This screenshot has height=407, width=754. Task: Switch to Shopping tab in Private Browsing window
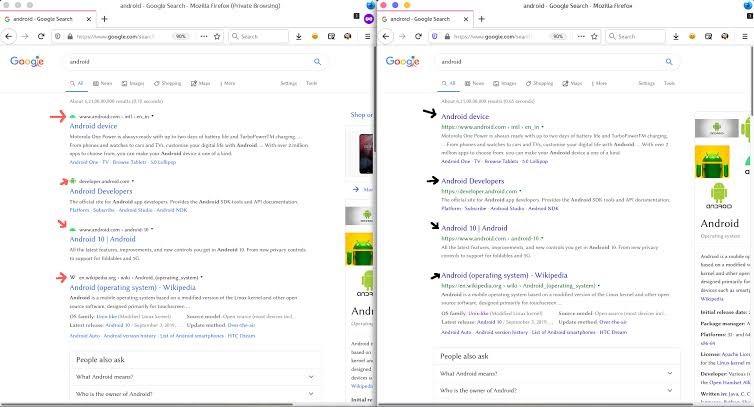click(167, 83)
